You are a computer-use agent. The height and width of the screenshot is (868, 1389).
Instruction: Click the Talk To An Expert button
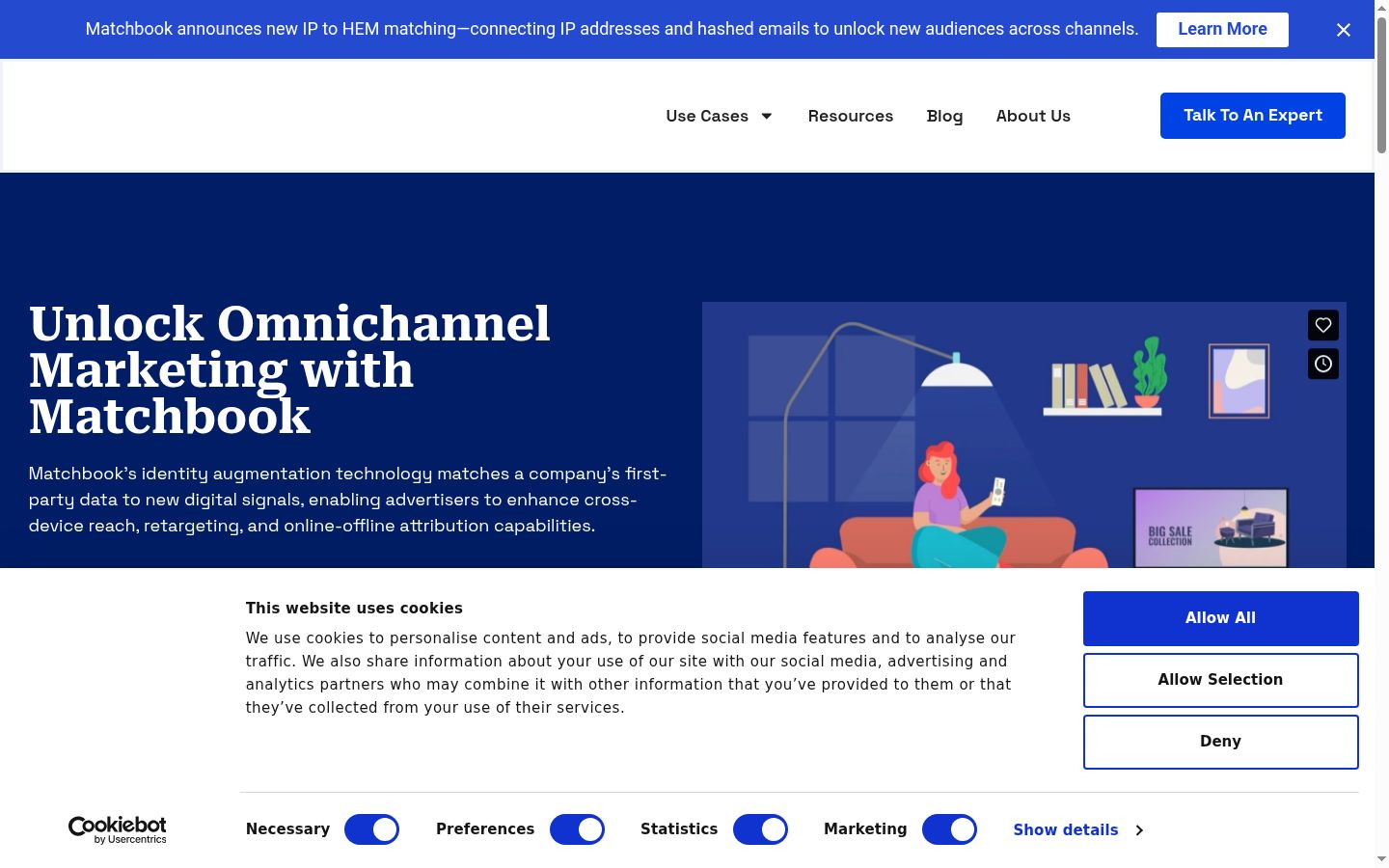[1253, 116]
